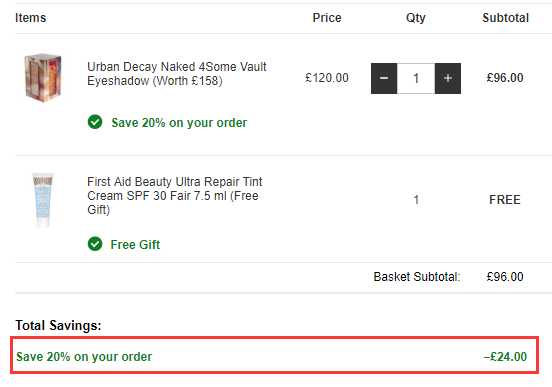Open the Urban Decay Naked 4Some Vault thumbnail
Image resolution: width=552 pixels, height=387 pixels.
pyautogui.click(x=43, y=78)
